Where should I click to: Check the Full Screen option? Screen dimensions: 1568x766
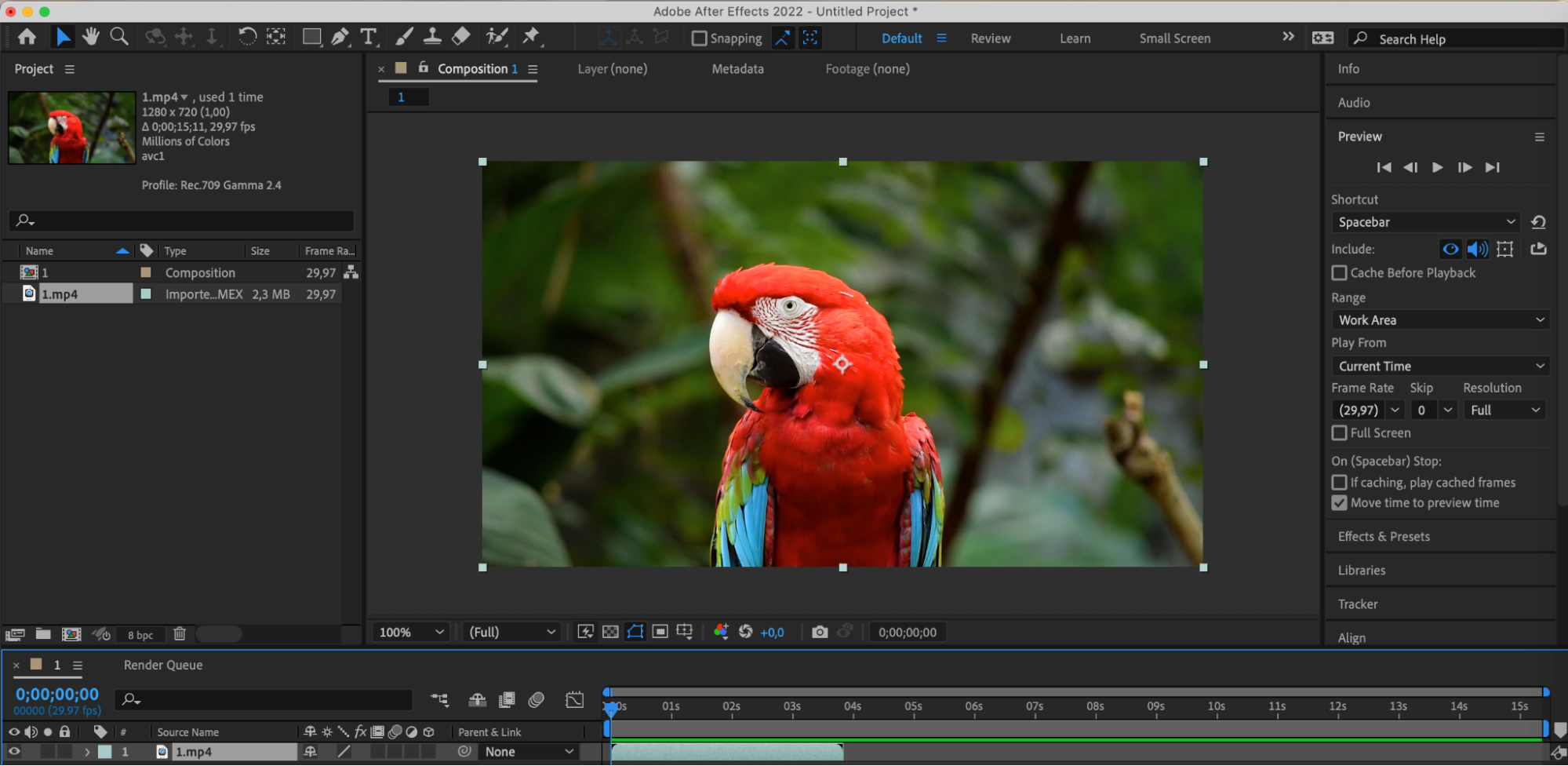pyautogui.click(x=1340, y=433)
